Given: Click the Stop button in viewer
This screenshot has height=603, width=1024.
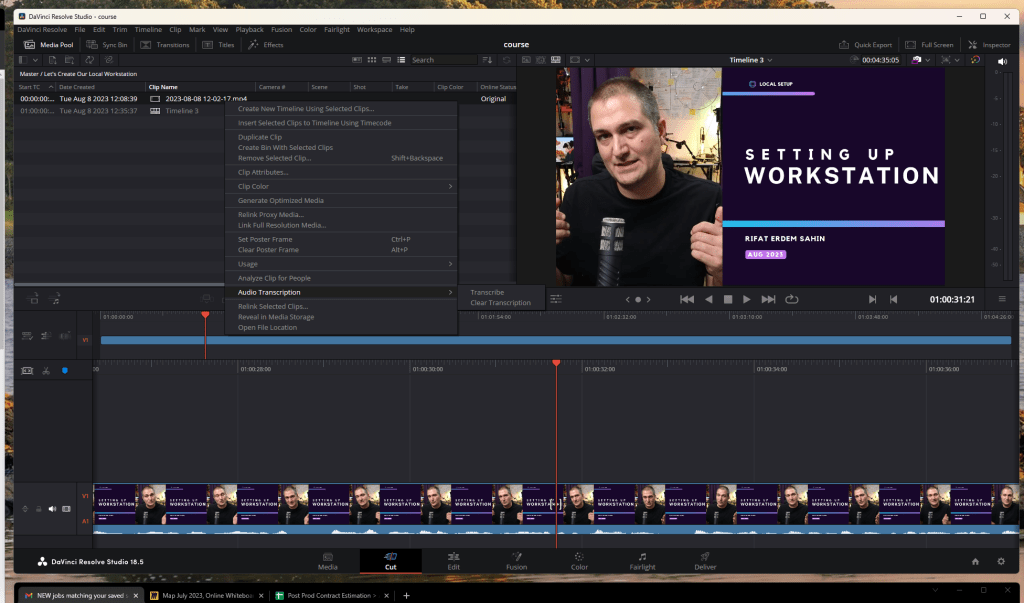Looking at the screenshot, I should [728, 299].
